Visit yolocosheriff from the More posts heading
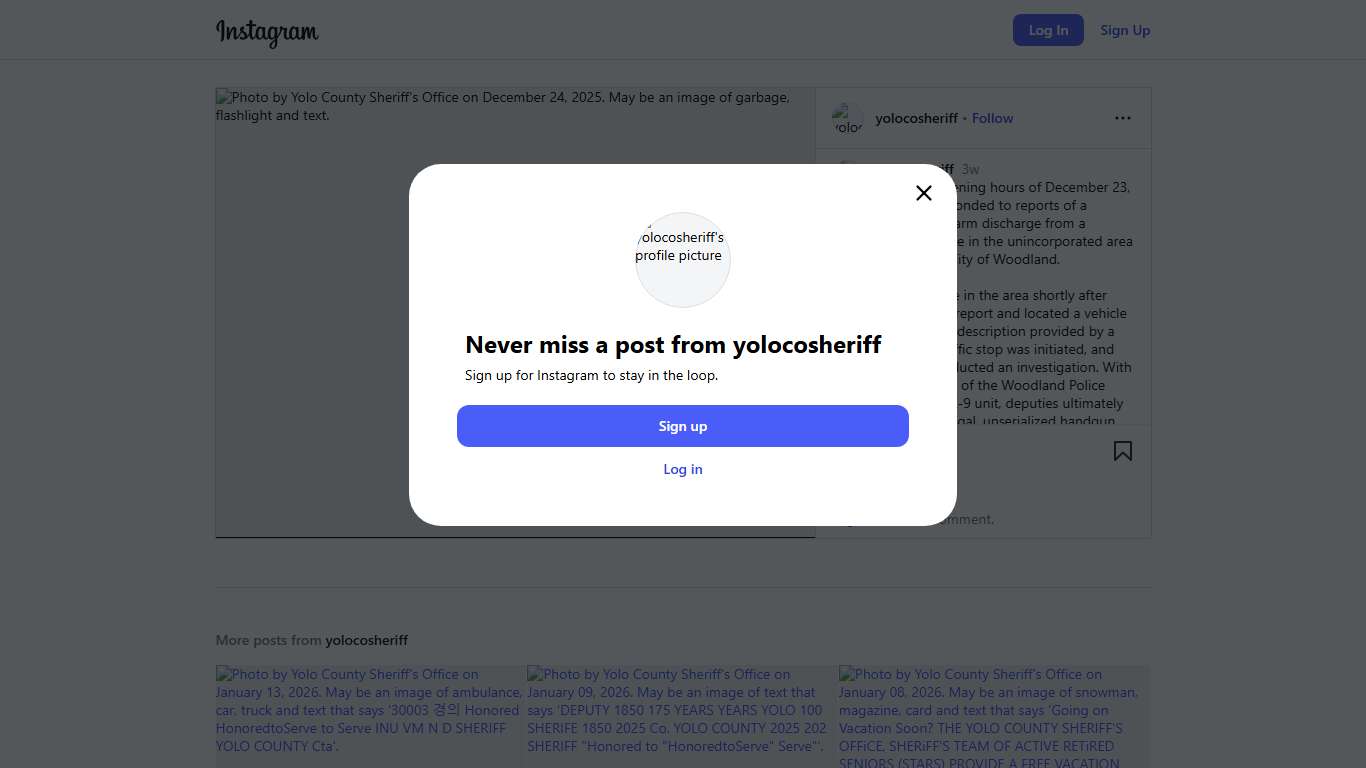Screen dimensions: 1366x768 click(366, 640)
